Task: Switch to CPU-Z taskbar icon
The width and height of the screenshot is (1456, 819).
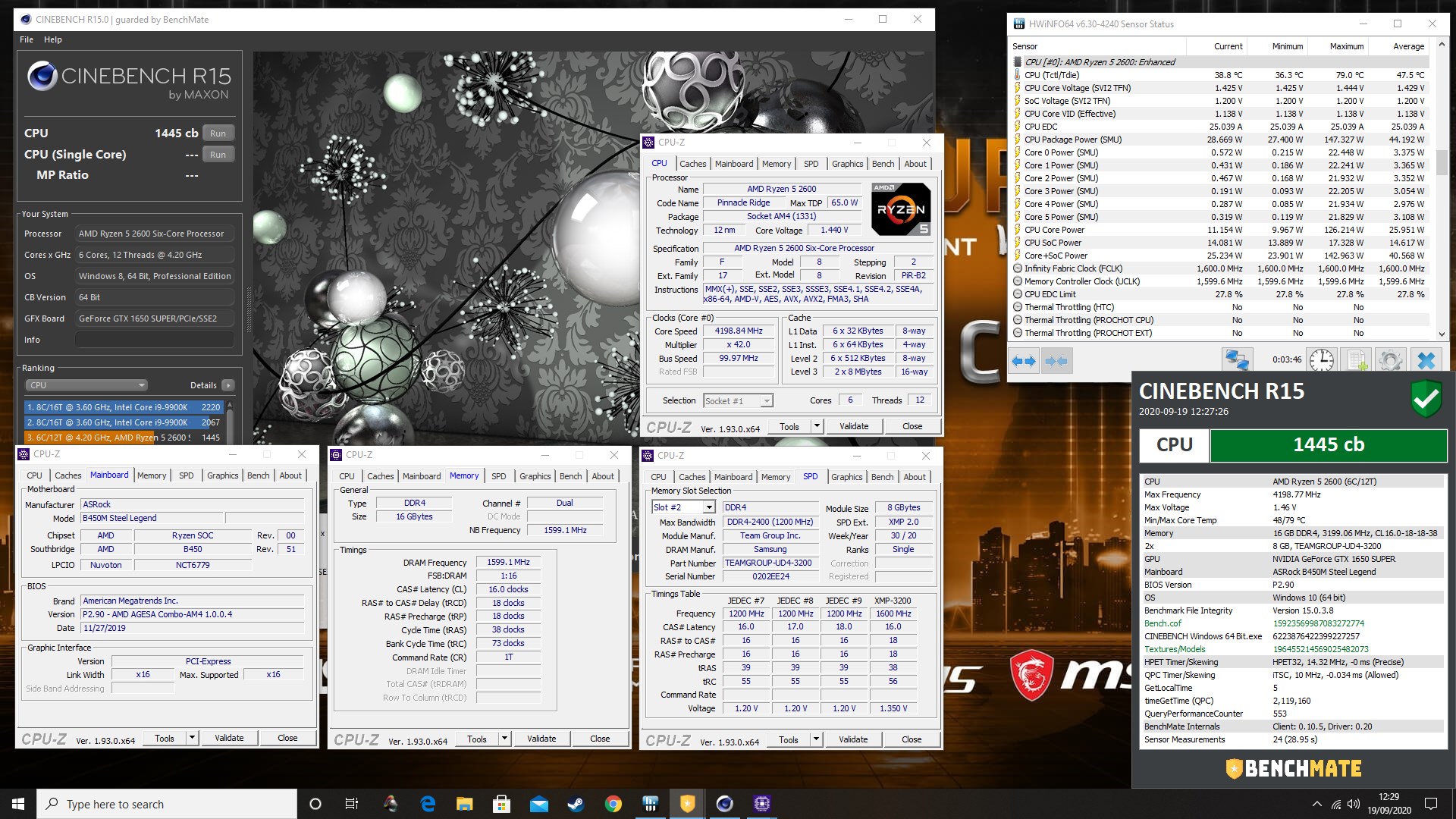Action: 761,804
